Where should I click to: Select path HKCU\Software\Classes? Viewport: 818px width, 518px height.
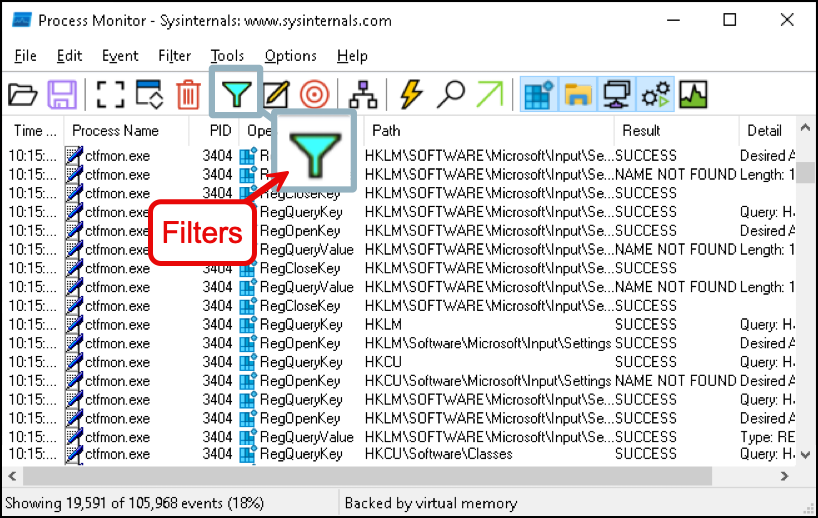coord(438,454)
